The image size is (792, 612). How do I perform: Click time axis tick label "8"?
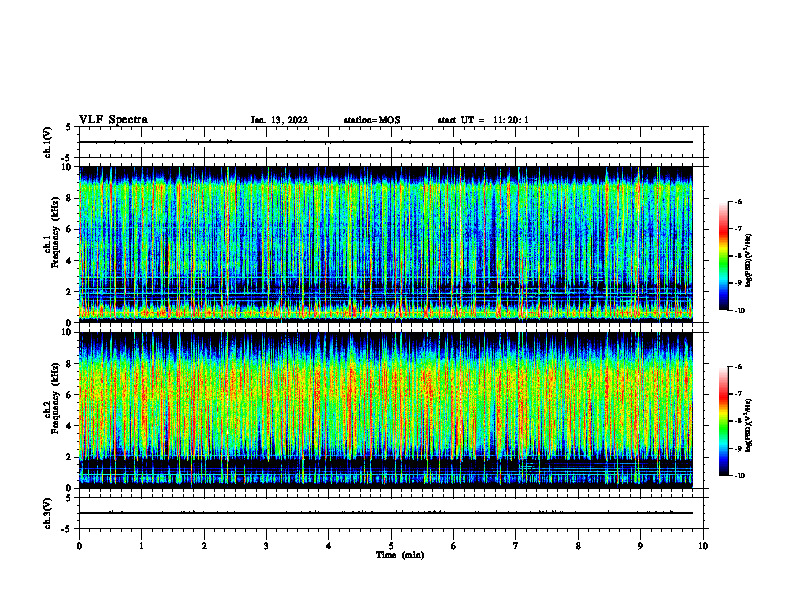(578, 546)
